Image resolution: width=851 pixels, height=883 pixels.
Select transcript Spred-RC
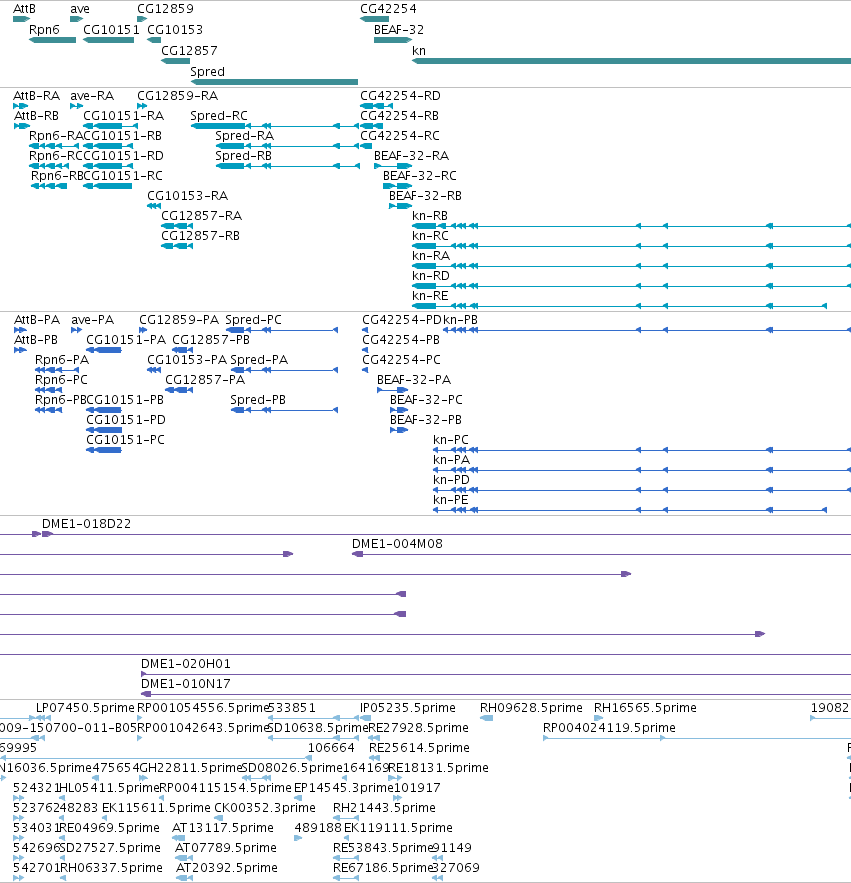[x=275, y=126]
